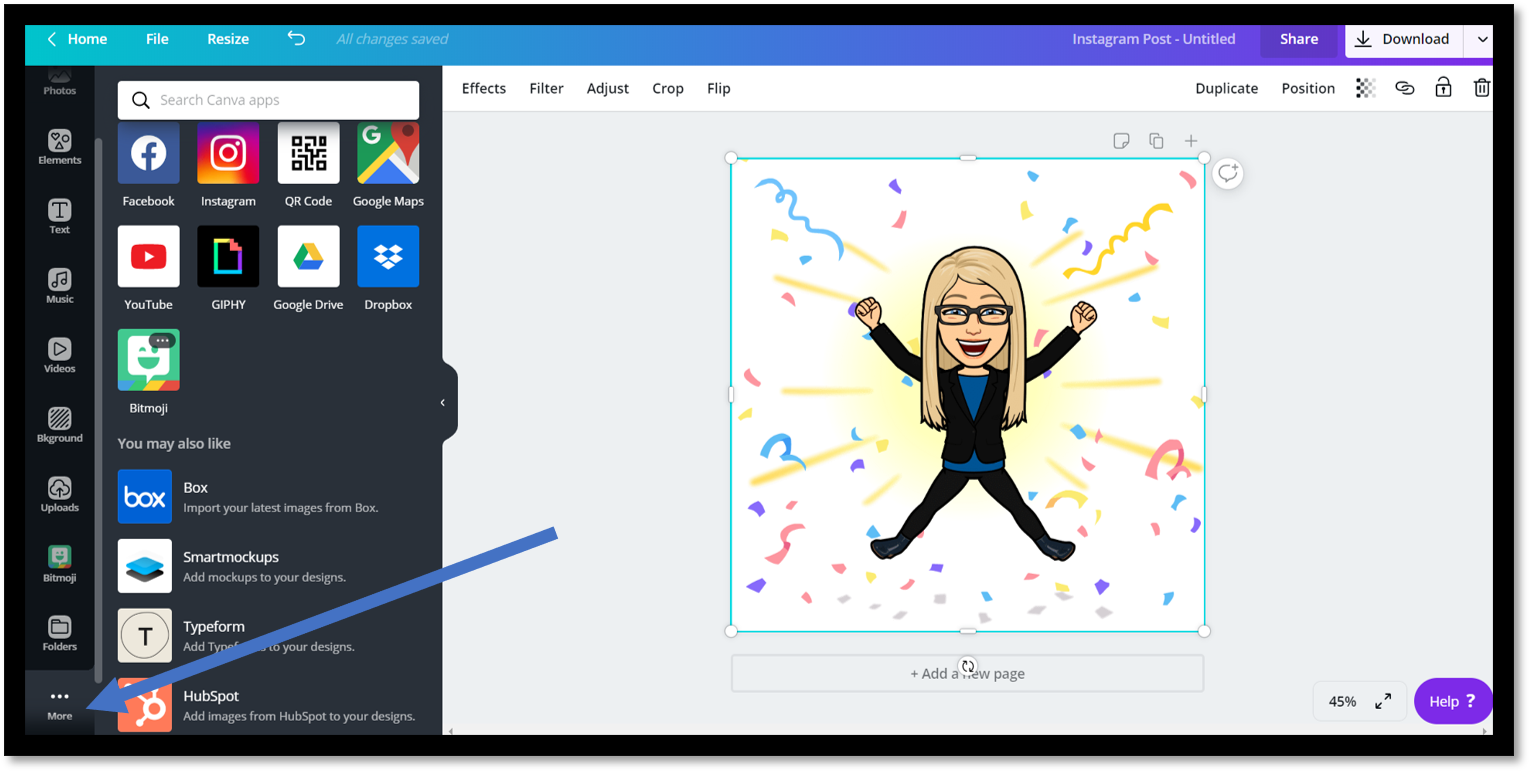The width and height of the screenshot is (1530, 772).
Task: Open the options menu on the Bitmoji app tile
Action: 163,341
